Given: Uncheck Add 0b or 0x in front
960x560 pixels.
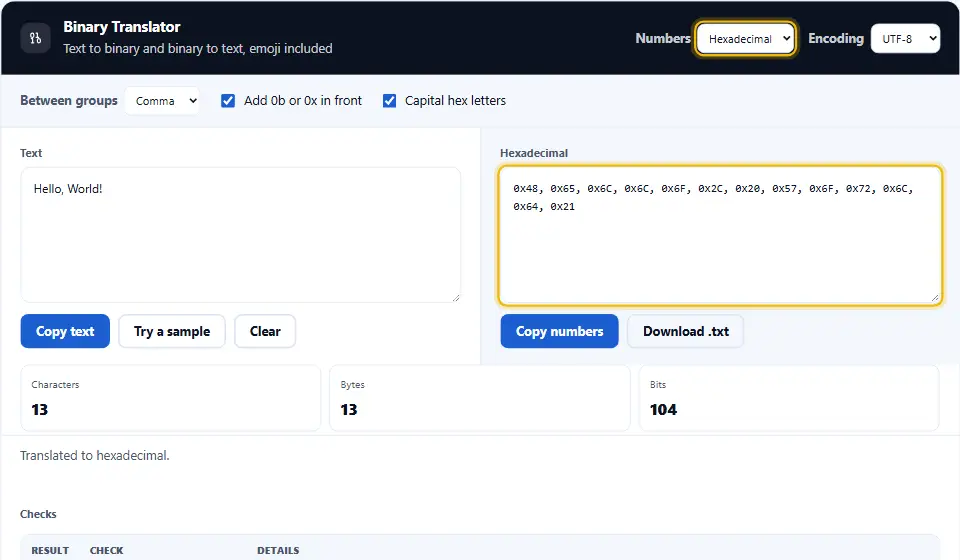Looking at the screenshot, I should [228, 101].
